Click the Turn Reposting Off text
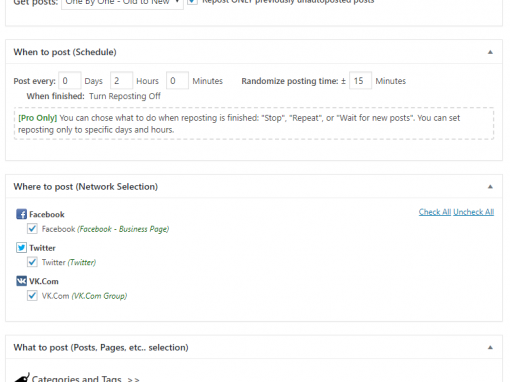The height and width of the screenshot is (382, 510). pyautogui.click(x=125, y=96)
